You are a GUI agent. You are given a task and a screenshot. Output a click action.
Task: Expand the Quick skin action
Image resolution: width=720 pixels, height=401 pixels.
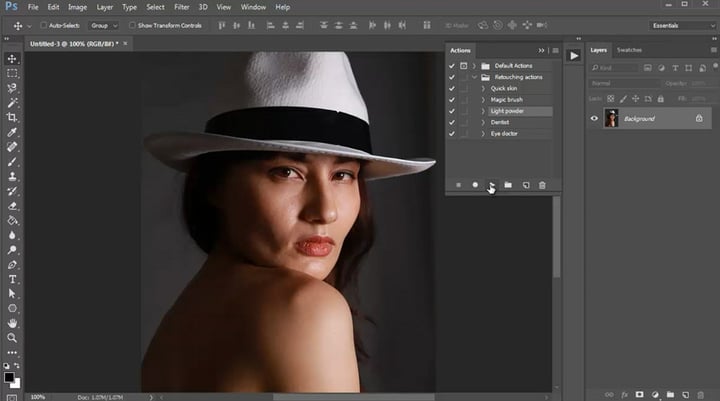(483, 88)
